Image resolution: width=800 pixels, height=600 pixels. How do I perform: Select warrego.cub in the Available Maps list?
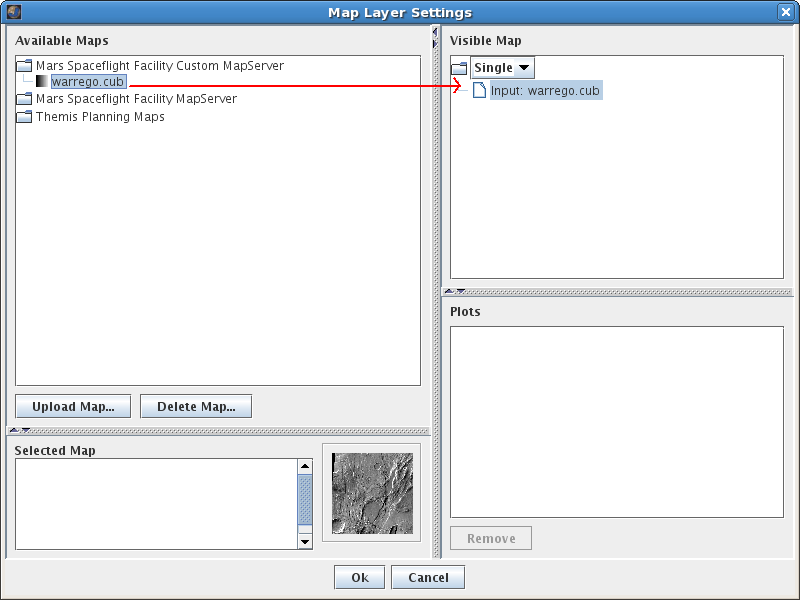click(87, 81)
